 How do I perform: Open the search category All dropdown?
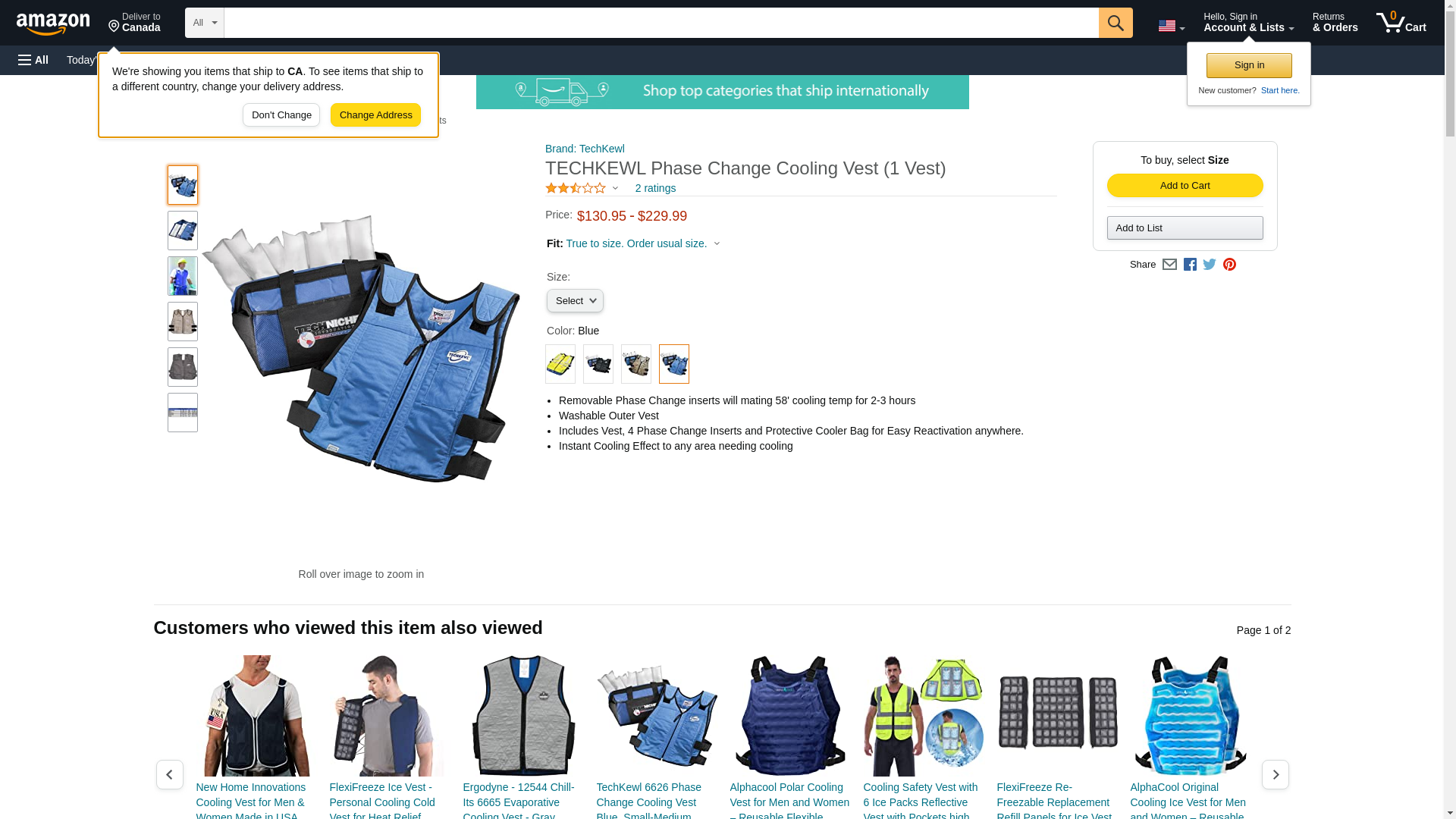[x=205, y=23]
